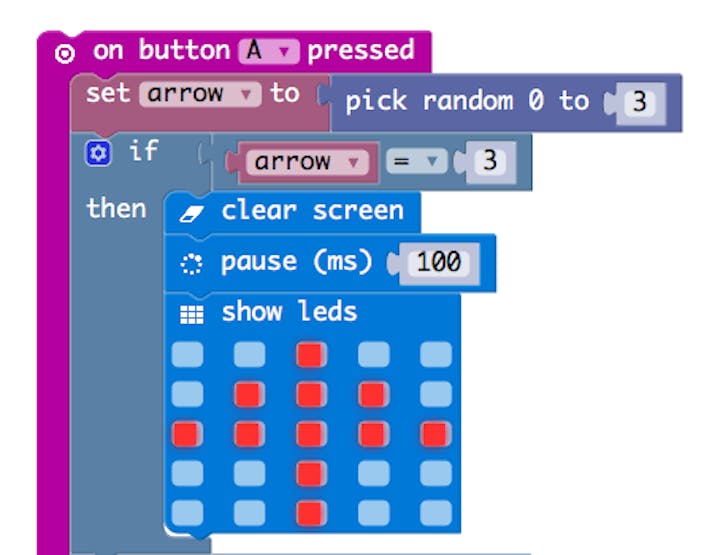Screen dimensions: 709x555
Task: Click the grid icon on show leds block
Action: [192, 315]
